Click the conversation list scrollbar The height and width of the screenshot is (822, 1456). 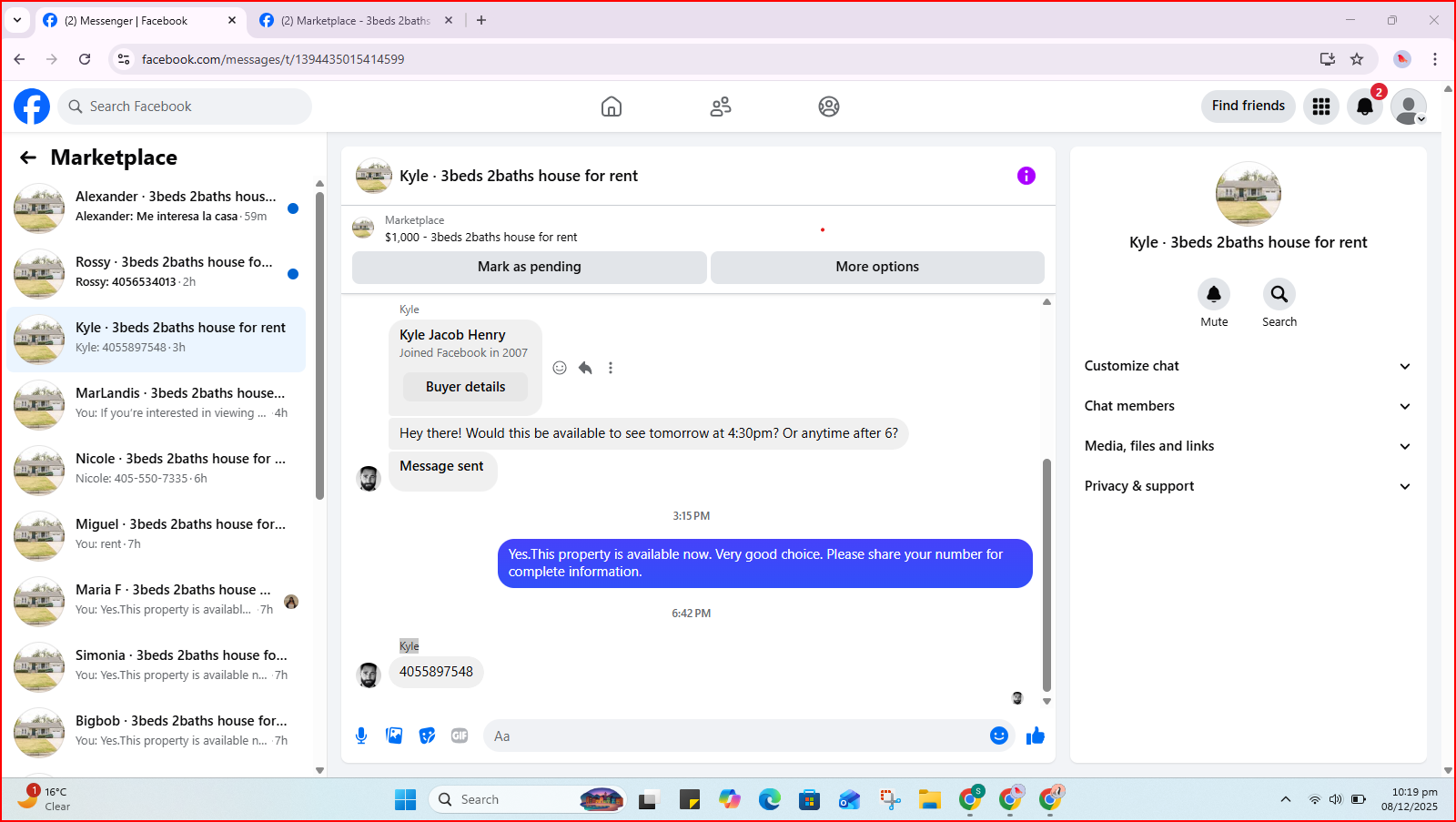pos(319,346)
